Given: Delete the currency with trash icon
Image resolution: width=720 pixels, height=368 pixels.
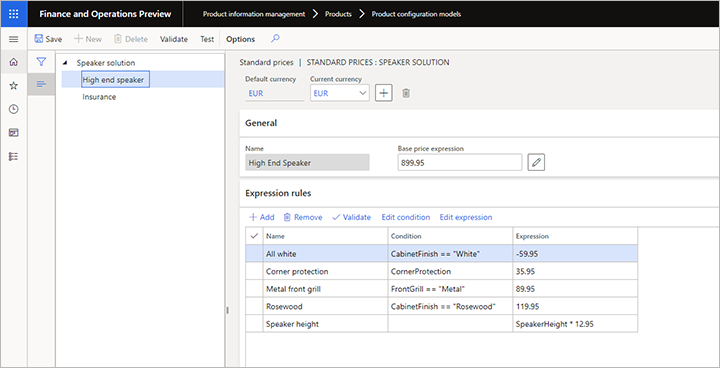Looking at the screenshot, I should click(x=406, y=93).
